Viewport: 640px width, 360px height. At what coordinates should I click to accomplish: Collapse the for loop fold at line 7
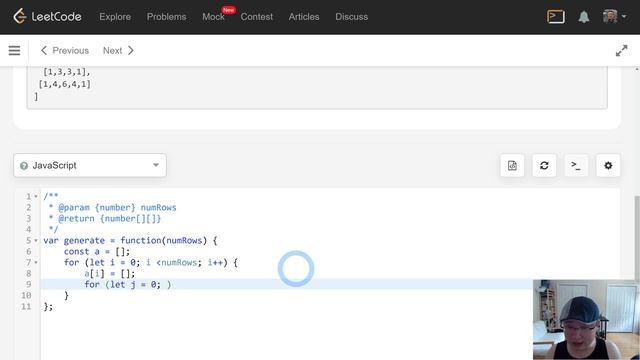[x=36, y=263]
